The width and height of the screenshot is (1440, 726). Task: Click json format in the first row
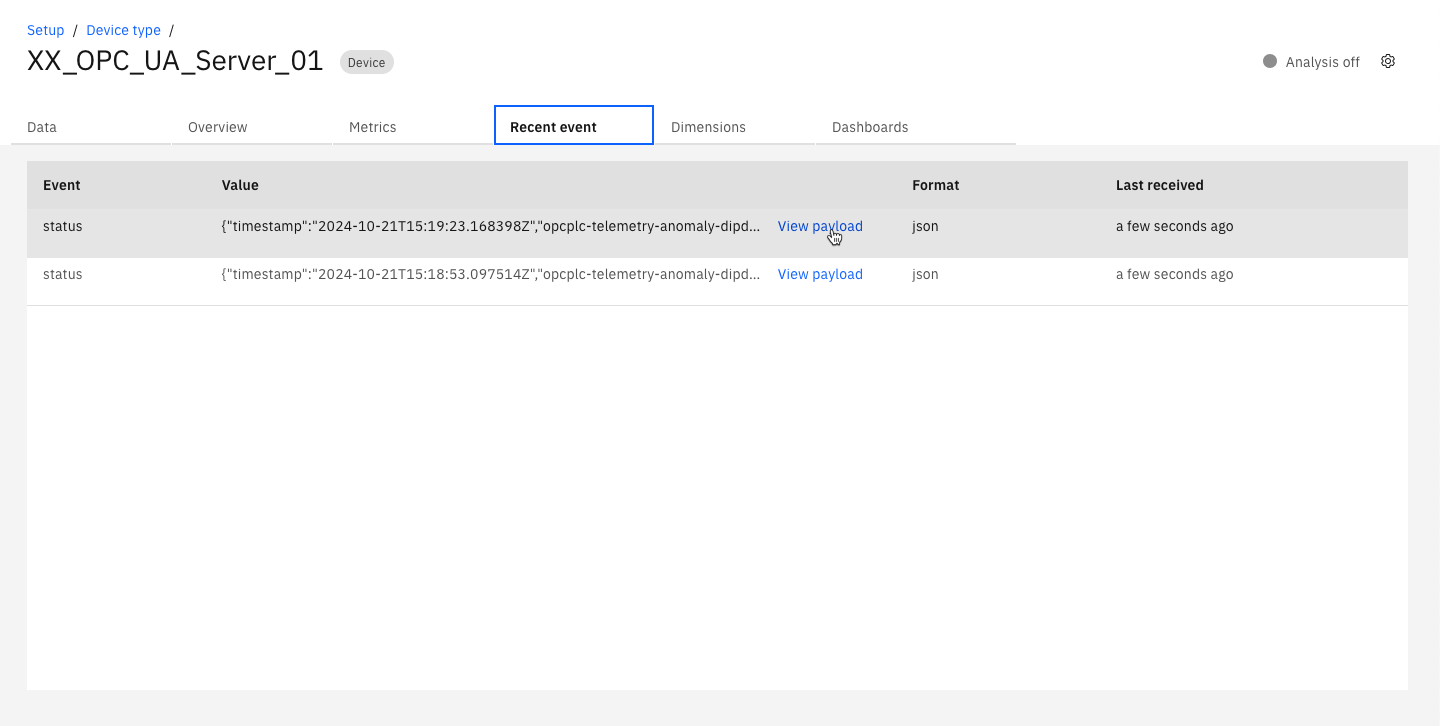925,226
